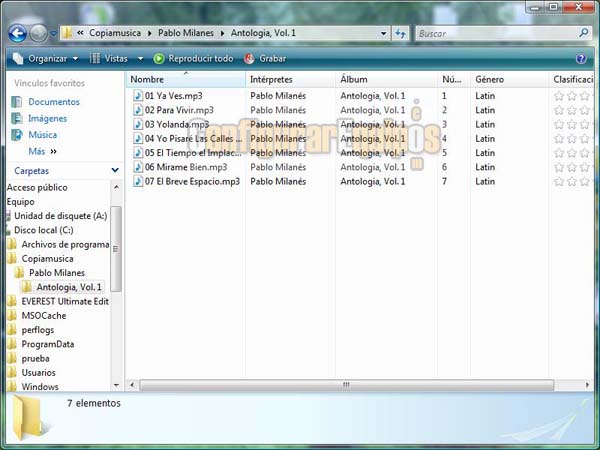The height and width of the screenshot is (450, 600).
Task: Sort by the Género column header
Action: tap(509, 80)
